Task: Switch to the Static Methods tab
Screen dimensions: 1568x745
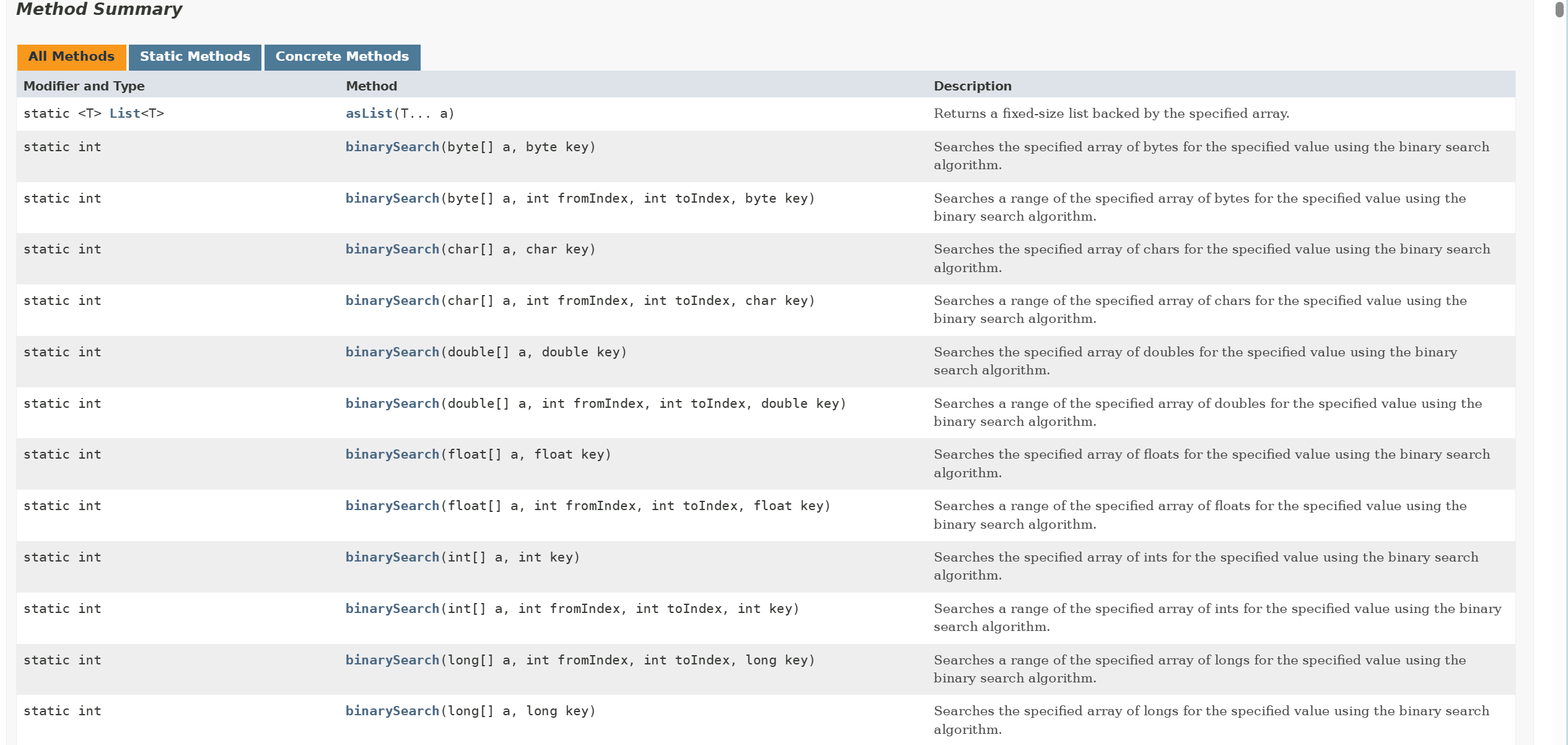Action: point(195,57)
